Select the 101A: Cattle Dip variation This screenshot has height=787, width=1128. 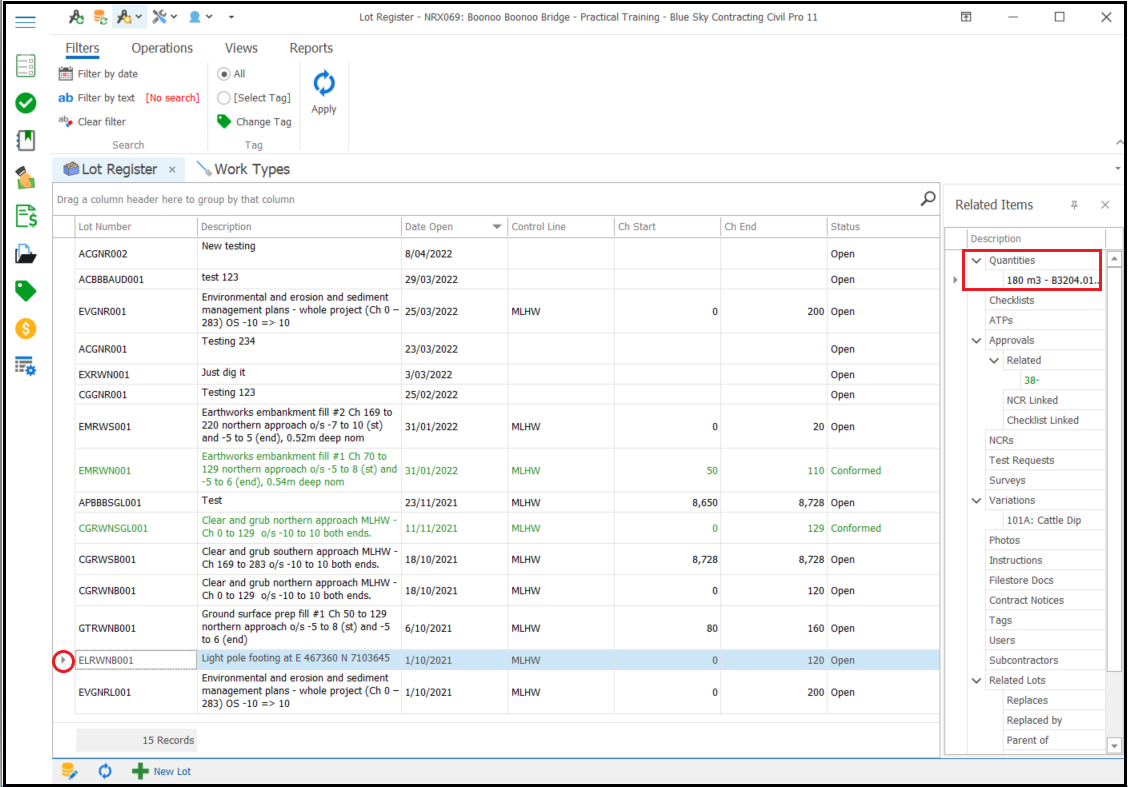pyautogui.click(x=1044, y=521)
